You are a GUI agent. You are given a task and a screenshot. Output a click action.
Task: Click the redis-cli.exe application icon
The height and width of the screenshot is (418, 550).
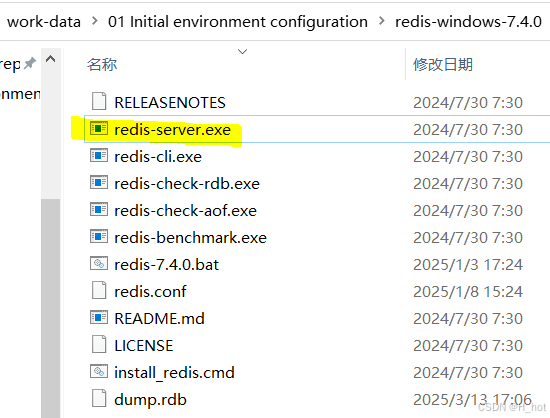(99, 155)
